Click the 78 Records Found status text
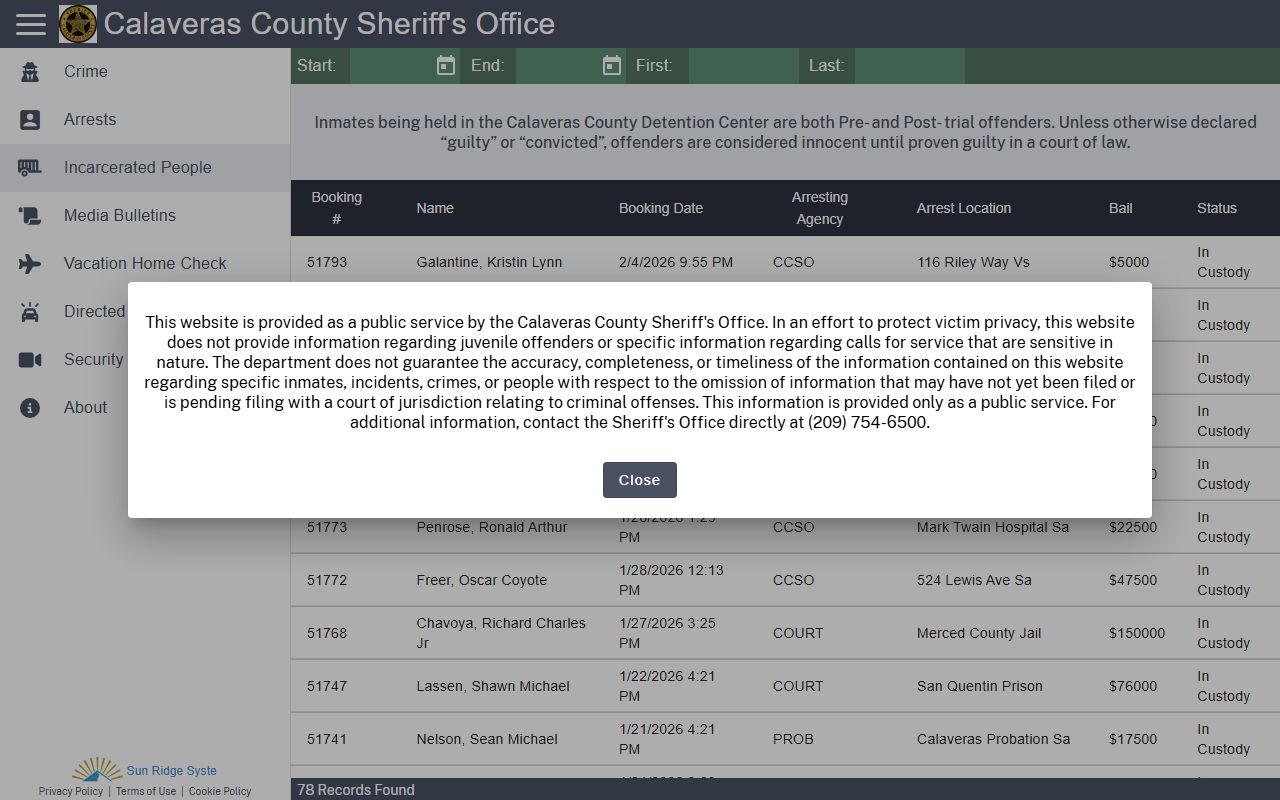The height and width of the screenshot is (800, 1280). [x=356, y=790]
